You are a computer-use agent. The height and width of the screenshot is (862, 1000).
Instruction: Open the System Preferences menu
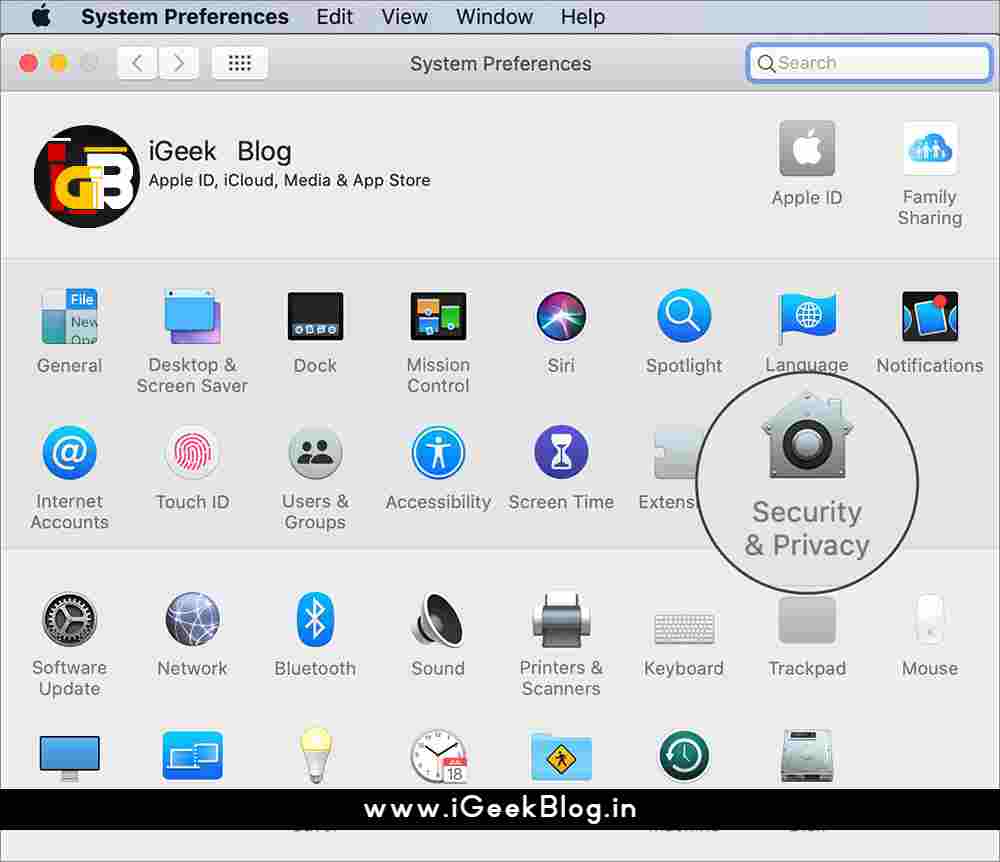185,17
